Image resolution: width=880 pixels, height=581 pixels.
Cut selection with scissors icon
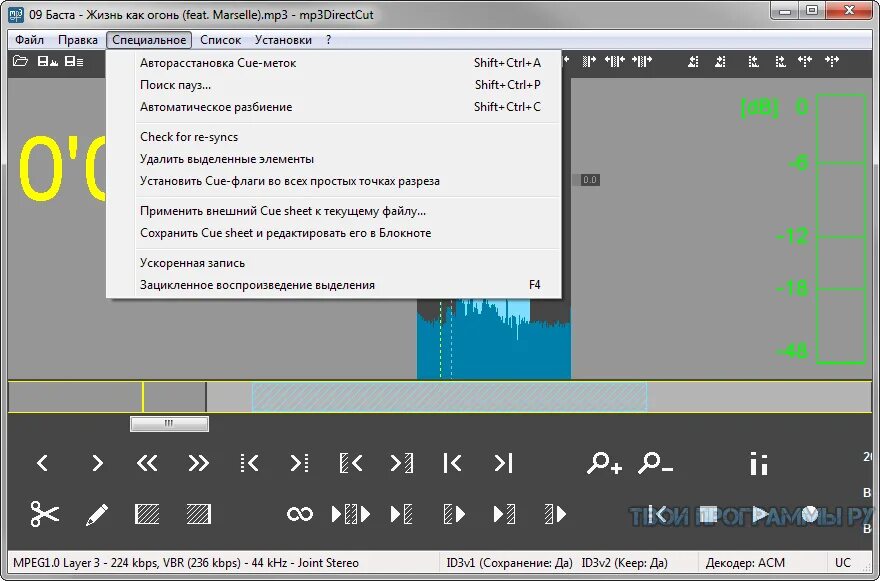44,514
